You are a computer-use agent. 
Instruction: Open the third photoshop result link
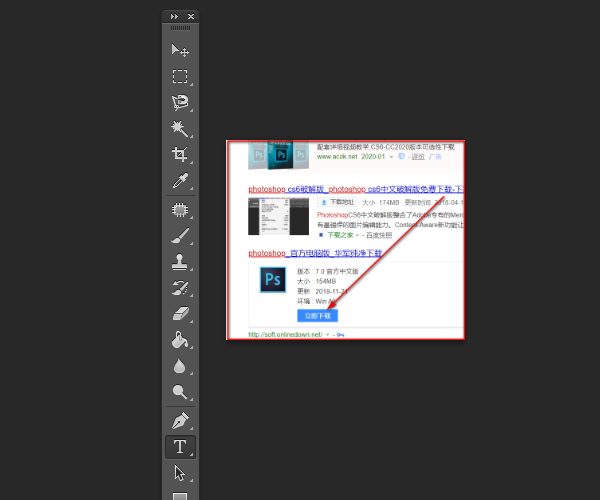pyautogui.click(x=315, y=253)
